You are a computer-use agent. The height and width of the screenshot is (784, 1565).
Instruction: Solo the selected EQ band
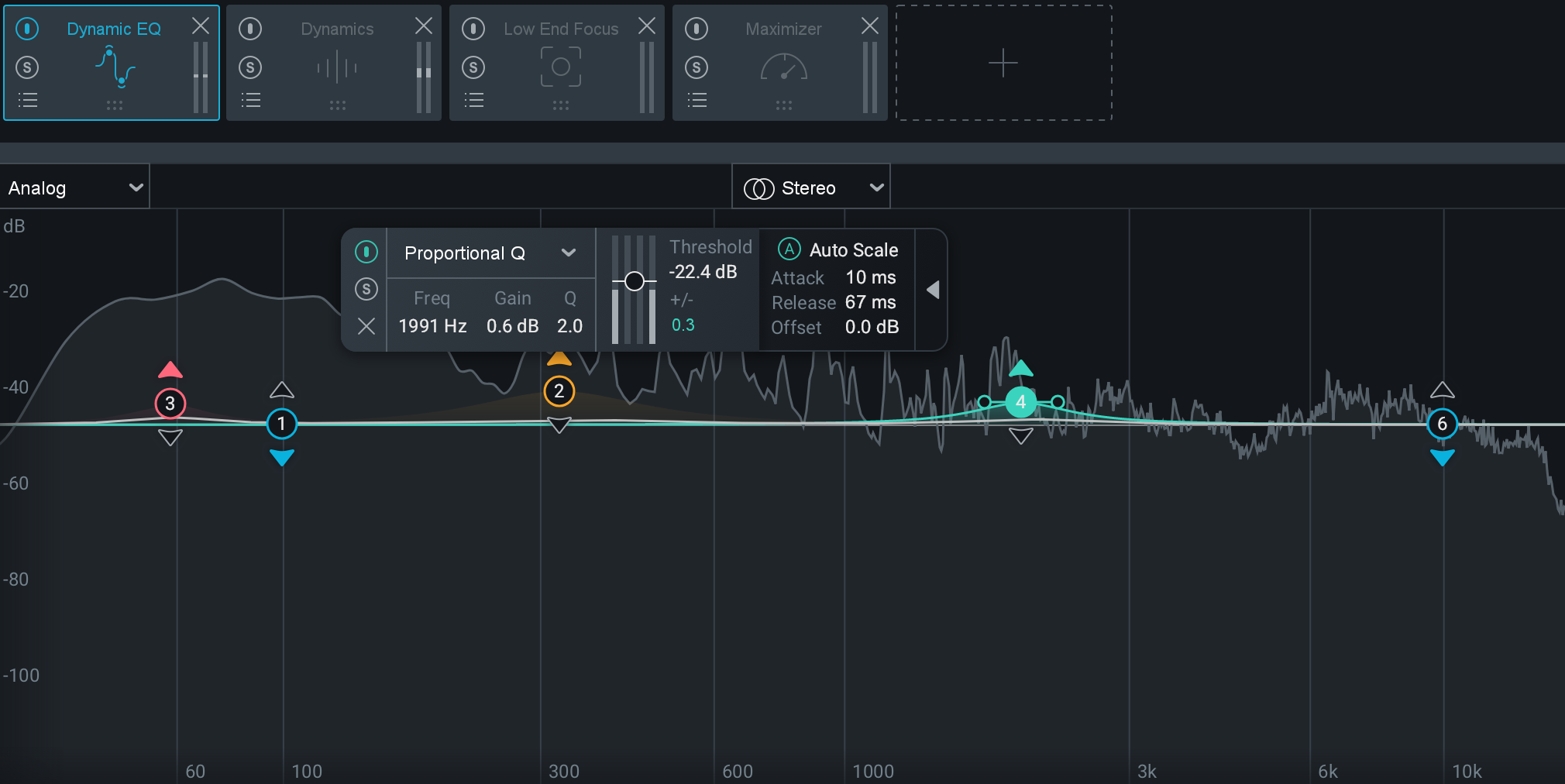point(366,289)
